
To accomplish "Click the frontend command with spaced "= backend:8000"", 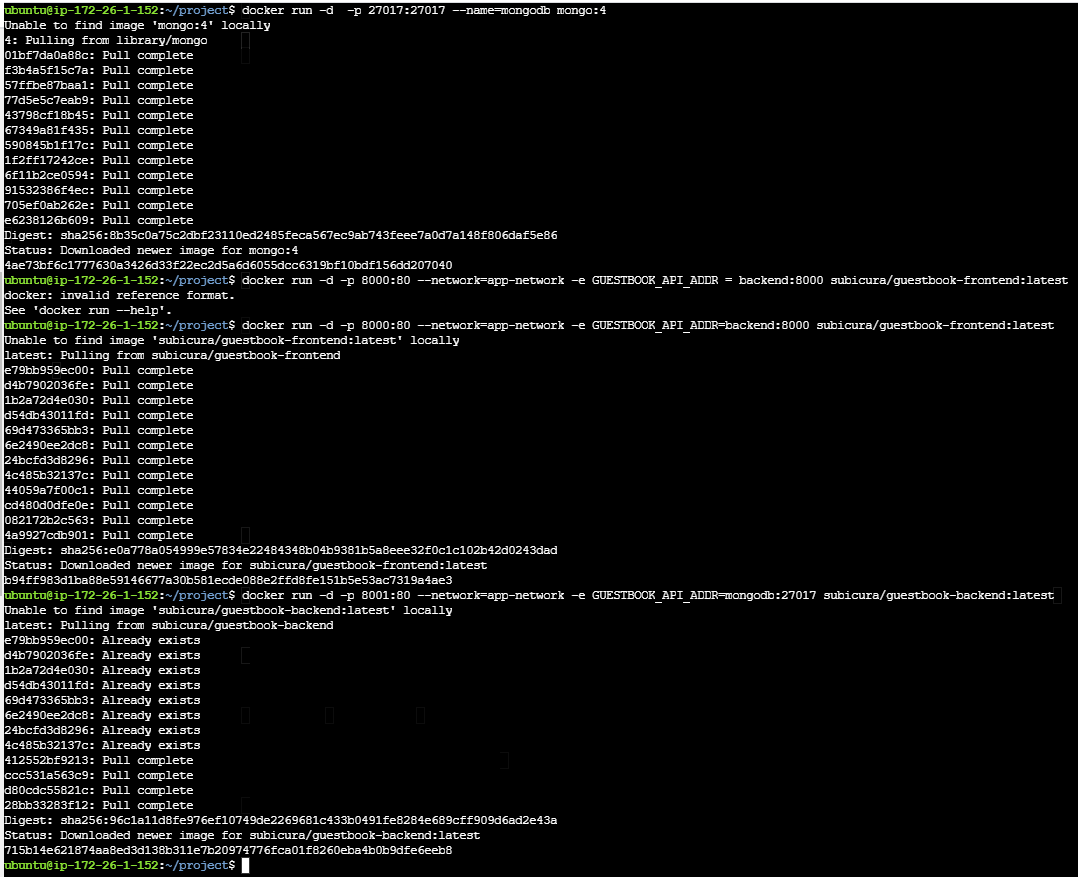I will (x=536, y=280).
